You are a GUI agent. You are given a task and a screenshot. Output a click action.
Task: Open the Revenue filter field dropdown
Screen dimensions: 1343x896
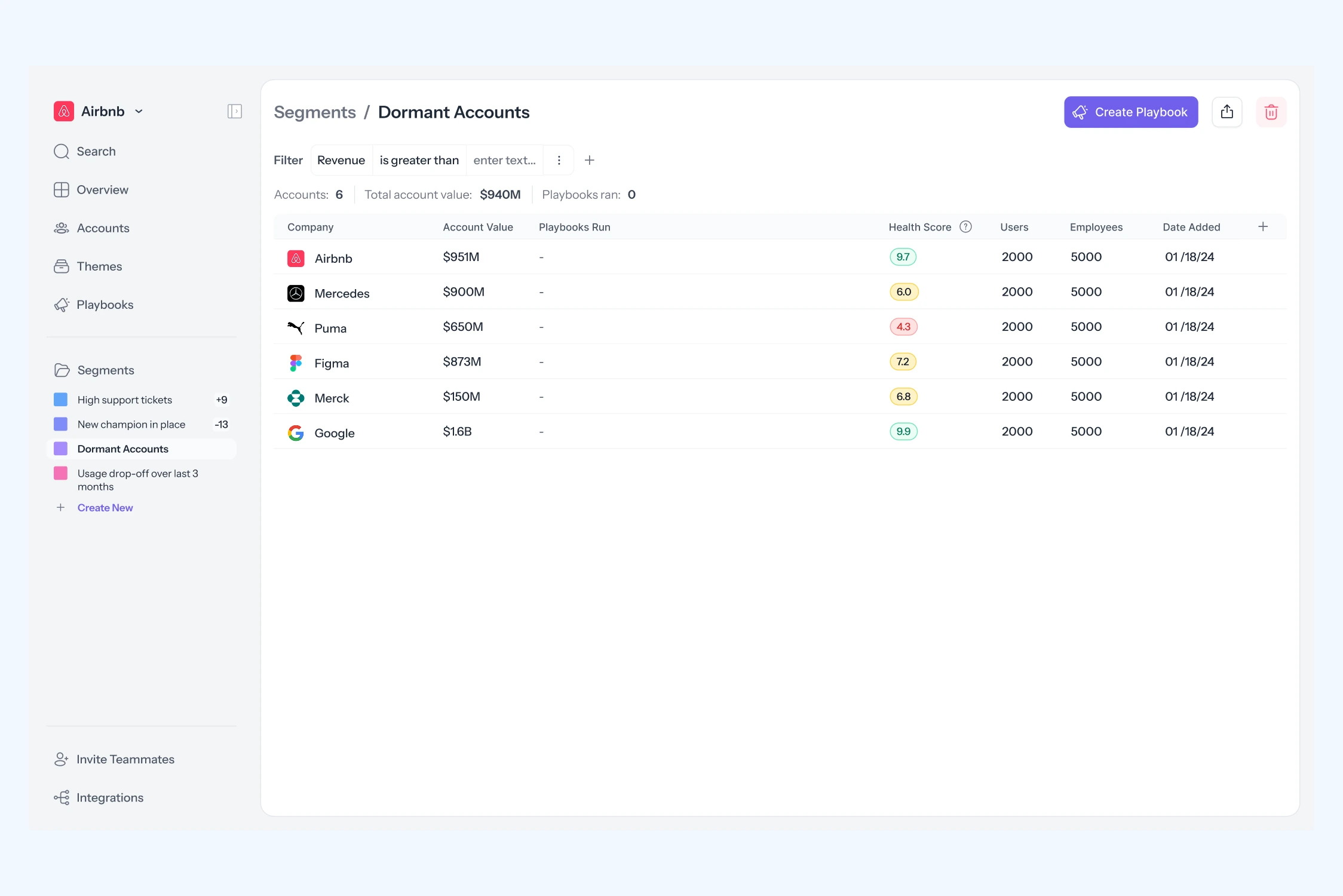point(341,160)
